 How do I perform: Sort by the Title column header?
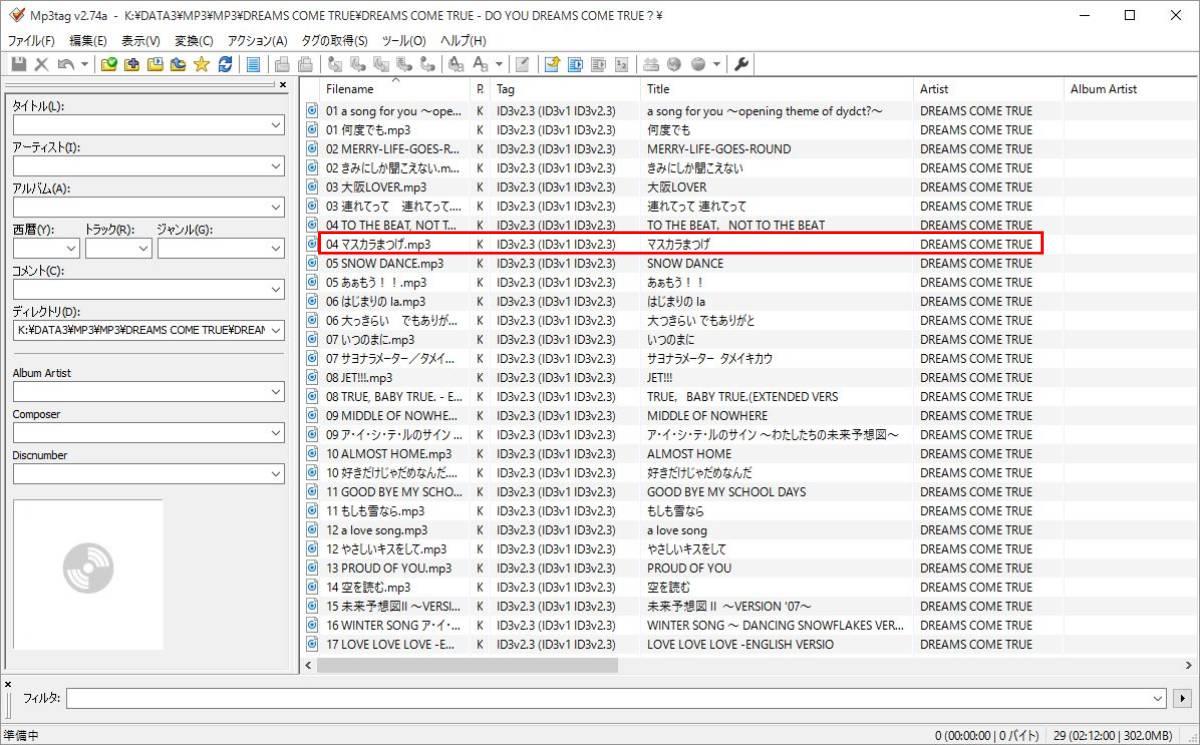pos(776,89)
